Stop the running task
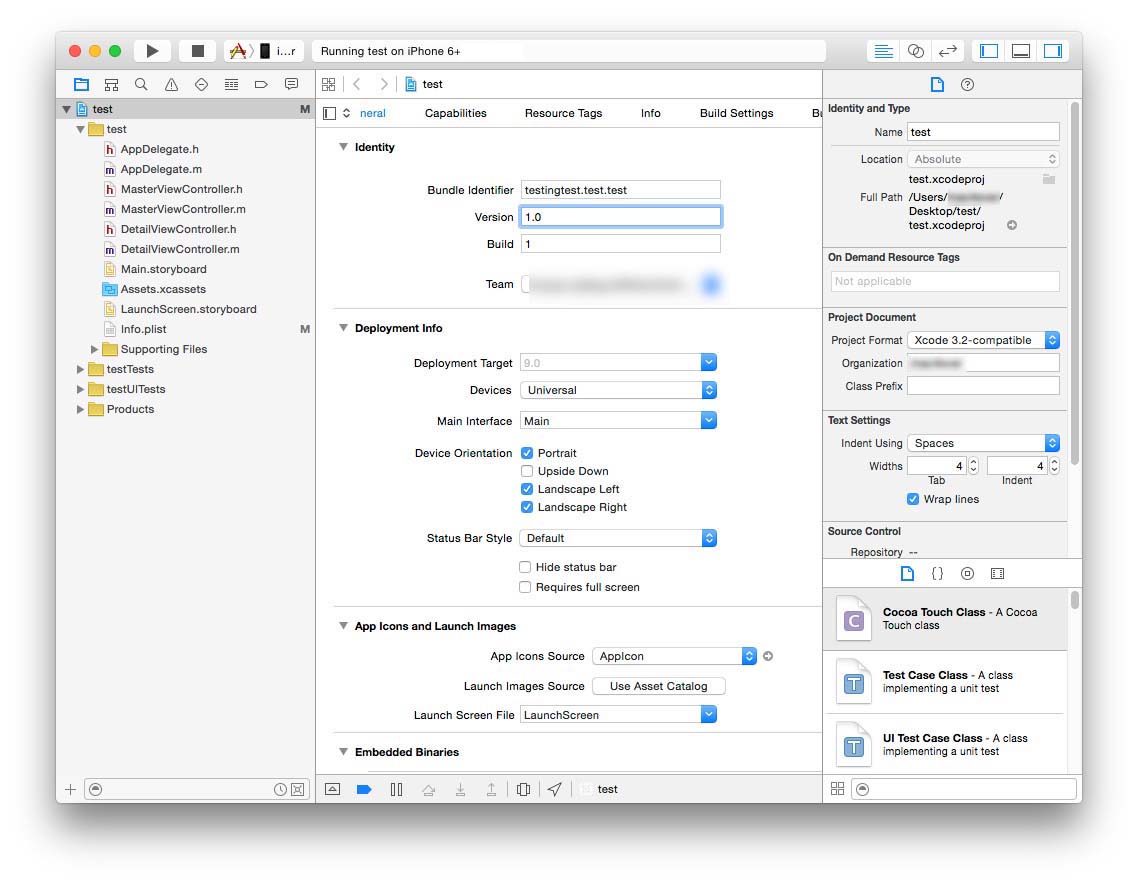This screenshot has height=883, width=1138. 197,51
